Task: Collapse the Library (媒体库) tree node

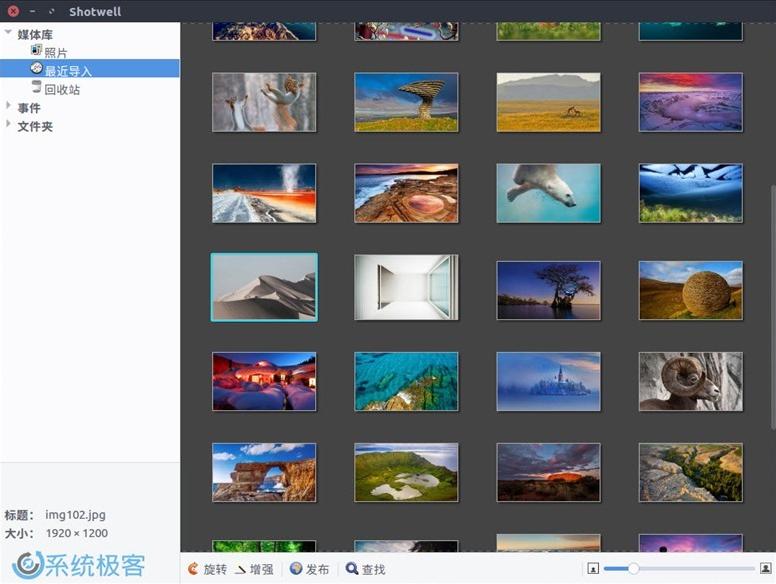Action: pos(9,33)
